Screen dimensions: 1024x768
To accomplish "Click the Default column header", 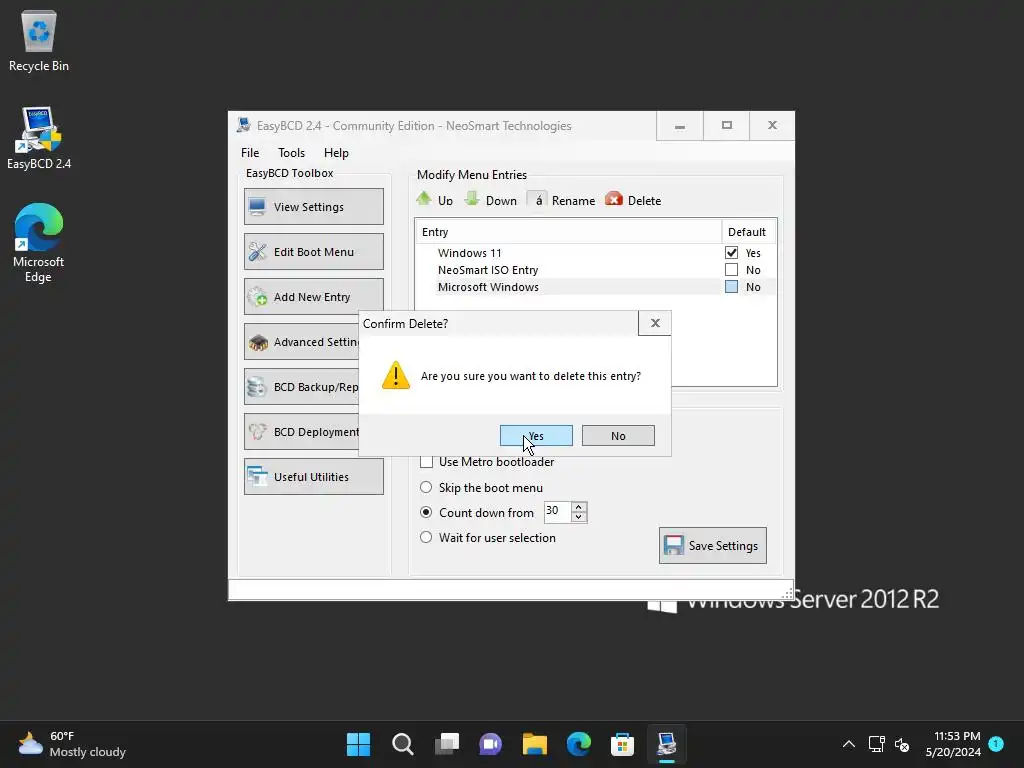I will coord(748,232).
